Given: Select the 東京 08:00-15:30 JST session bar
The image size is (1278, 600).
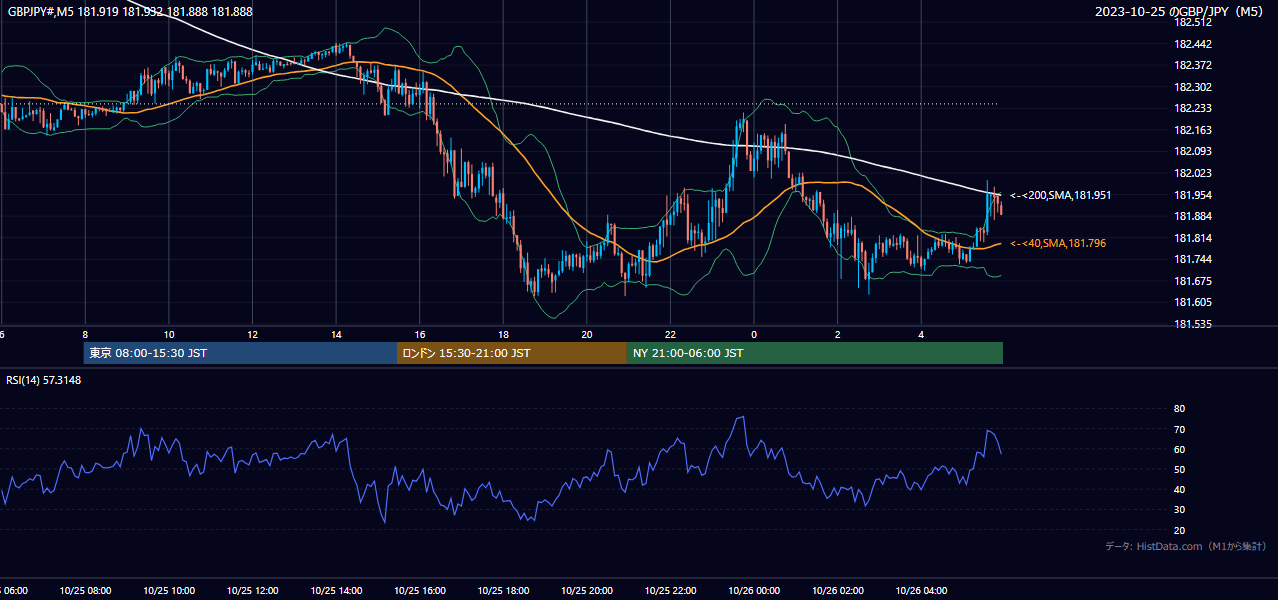Looking at the screenshot, I should pyautogui.click(x=240, y=353).
